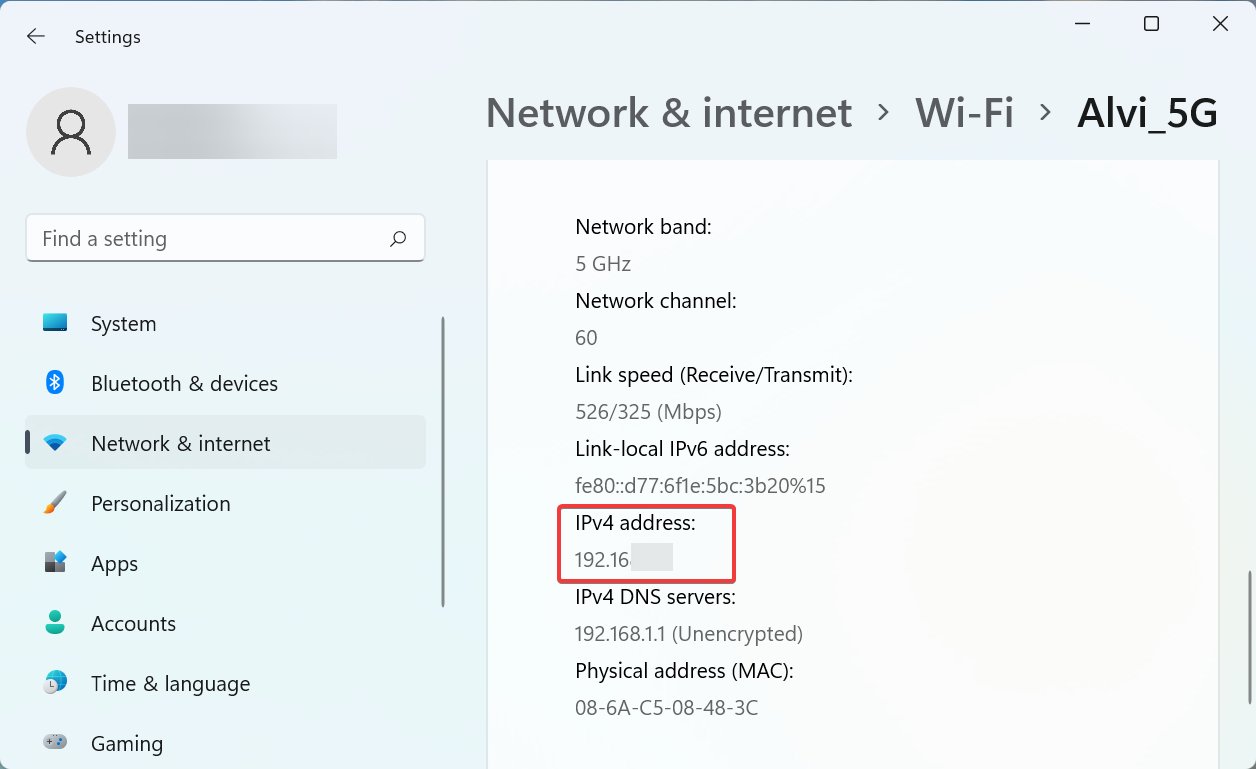This screenshot has width=1256, height=769.
Task: Navigate to Wi-Fi breadcrumb
Action: click(x=964, y=113)
